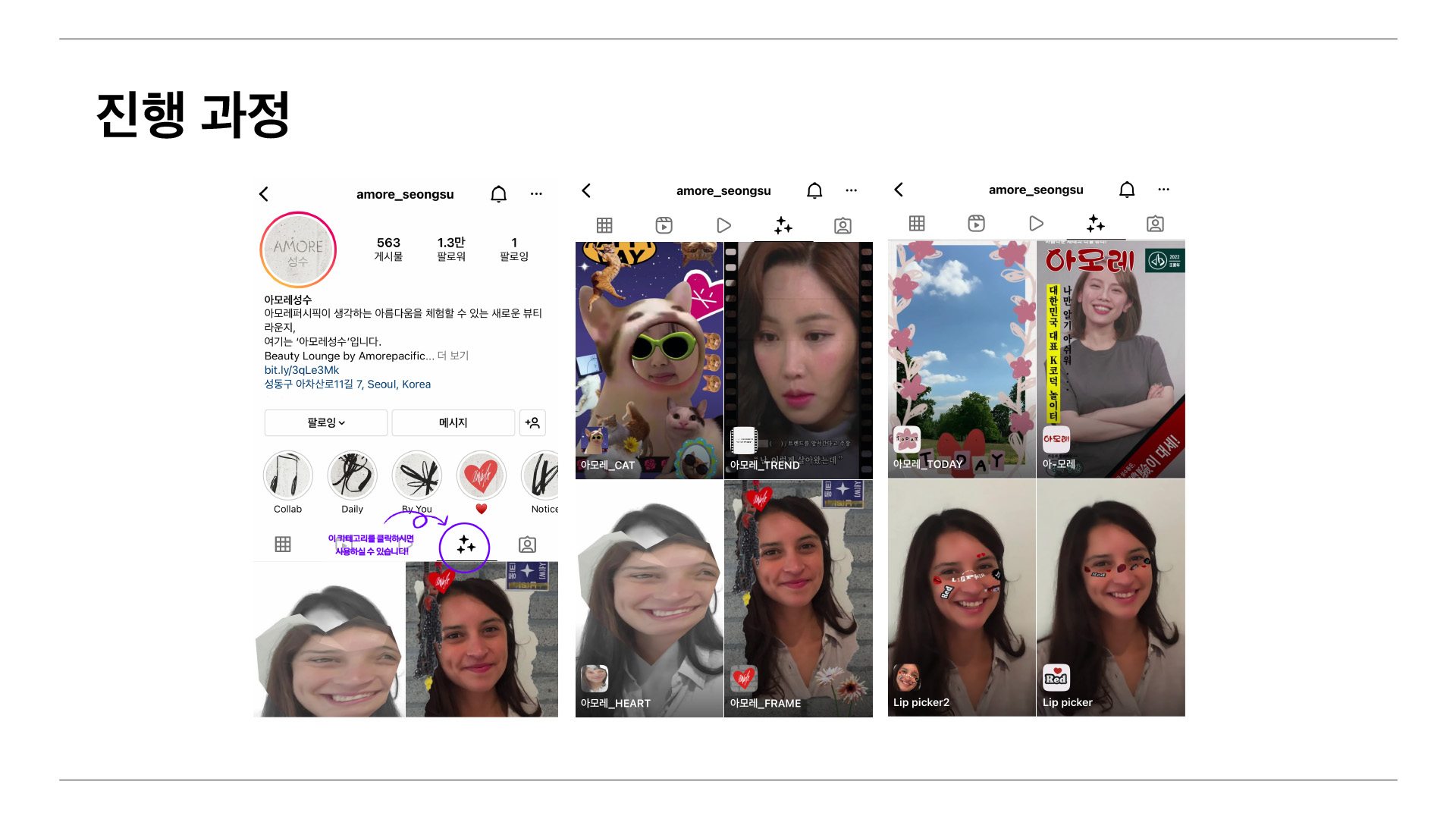Screen dimensions: 1456x819
Task: Open the 성동구 아차산로11길 7 address link
Action: tap(347, 384)
